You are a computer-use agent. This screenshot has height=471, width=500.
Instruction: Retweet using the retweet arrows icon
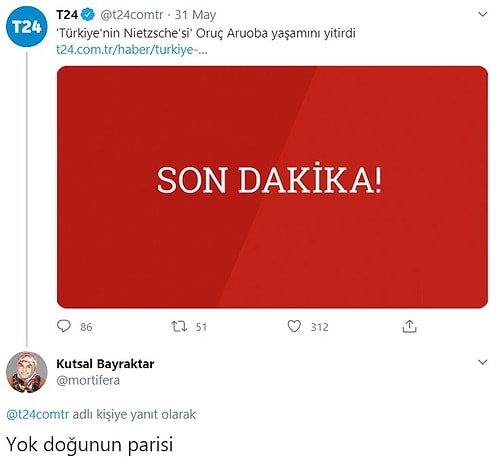pos(179,326)
